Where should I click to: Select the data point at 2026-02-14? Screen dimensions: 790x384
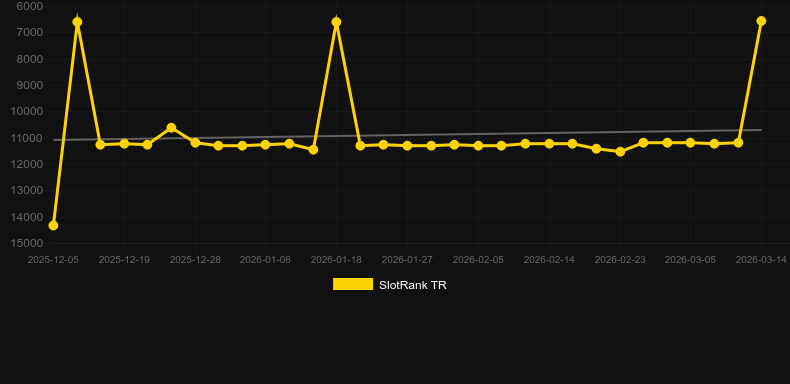point(549,144)
